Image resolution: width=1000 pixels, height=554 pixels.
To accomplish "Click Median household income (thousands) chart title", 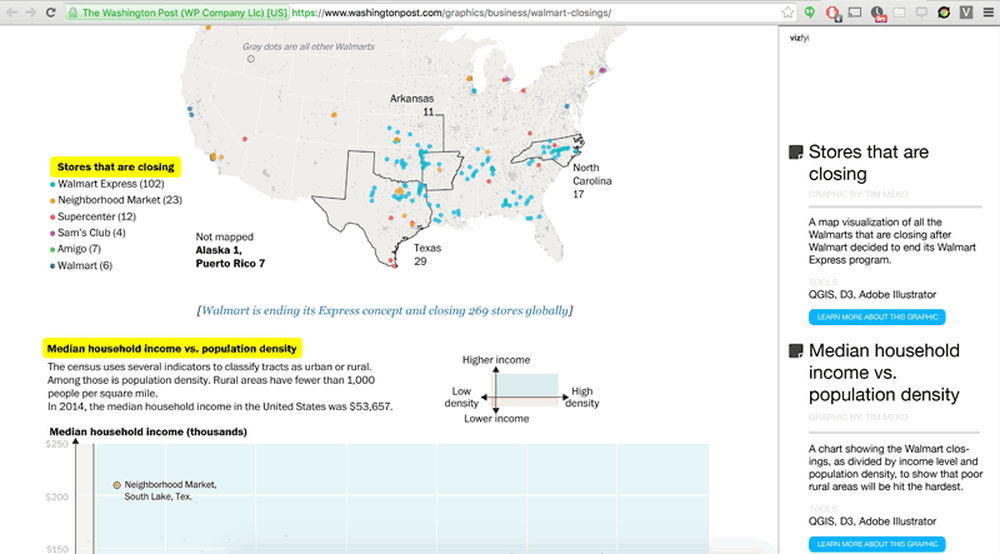I will point(148,432).
